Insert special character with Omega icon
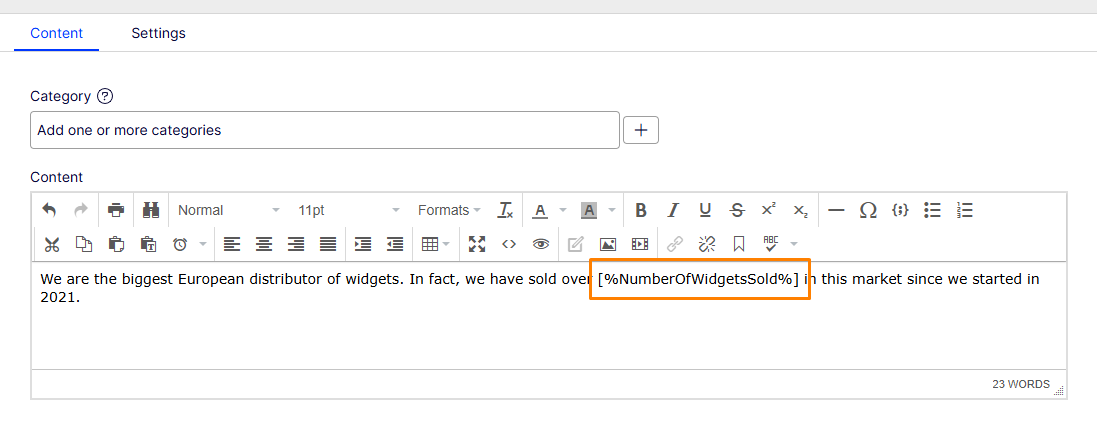Viewport: 1097px width, 423px height. point(868,210)
